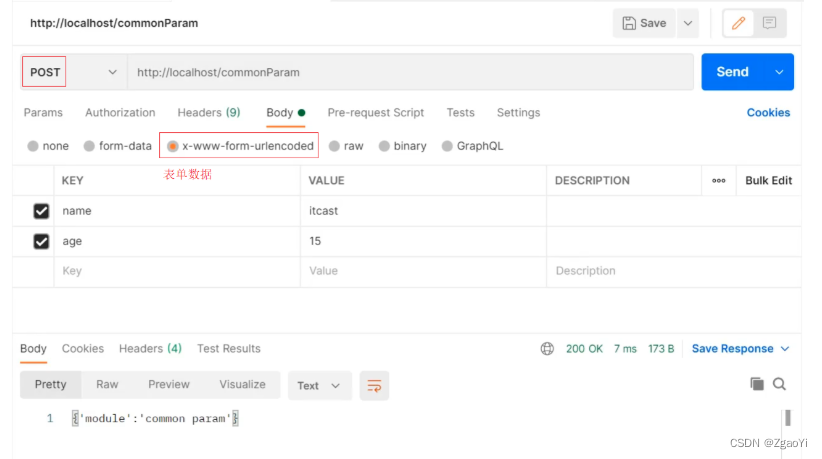Screen dimensions: 822x459
Task: Uncheck the name parameter checkbox
Action: click(x=41, y=211)
